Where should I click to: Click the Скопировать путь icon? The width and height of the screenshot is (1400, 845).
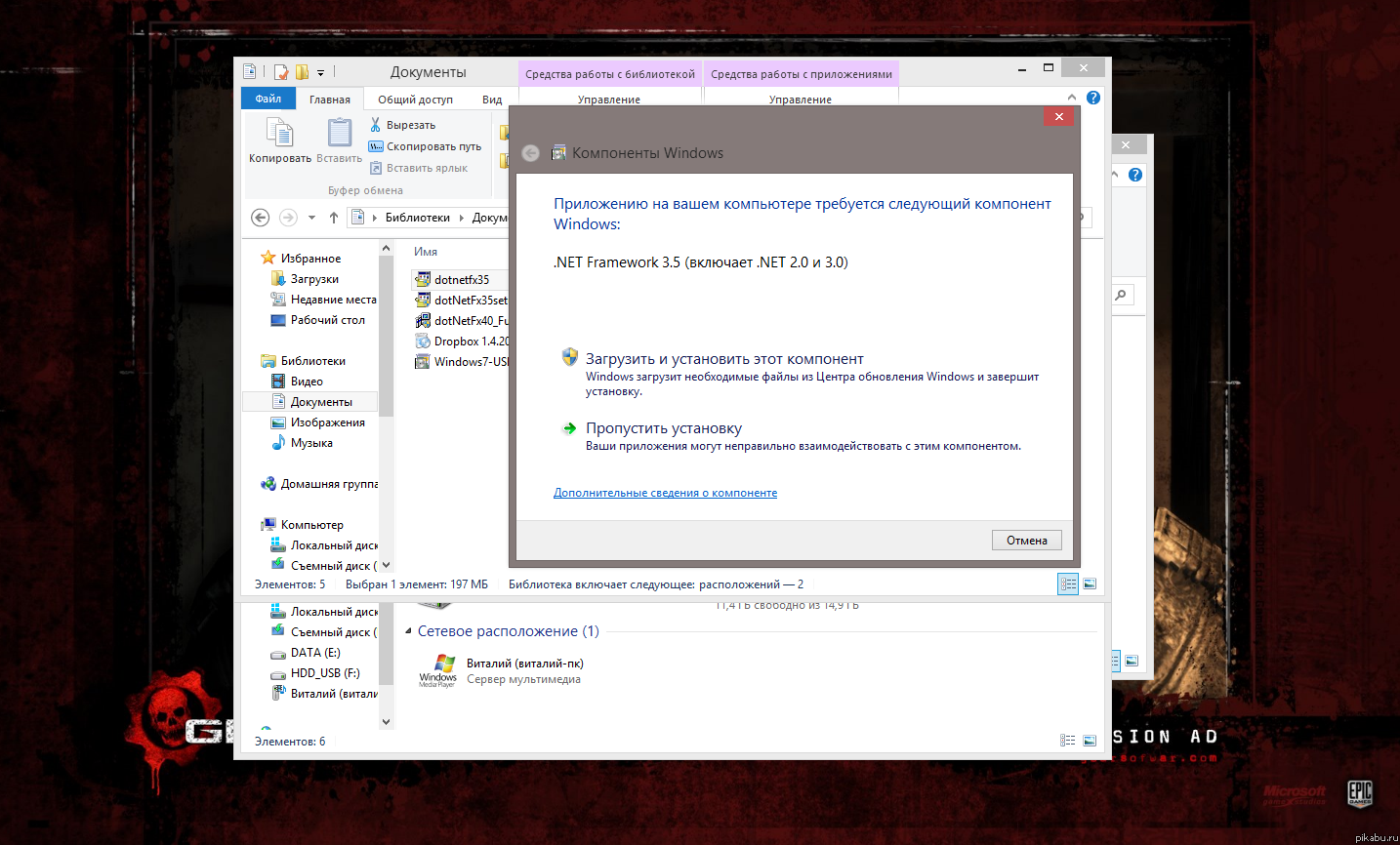click(x=375, y=145)
